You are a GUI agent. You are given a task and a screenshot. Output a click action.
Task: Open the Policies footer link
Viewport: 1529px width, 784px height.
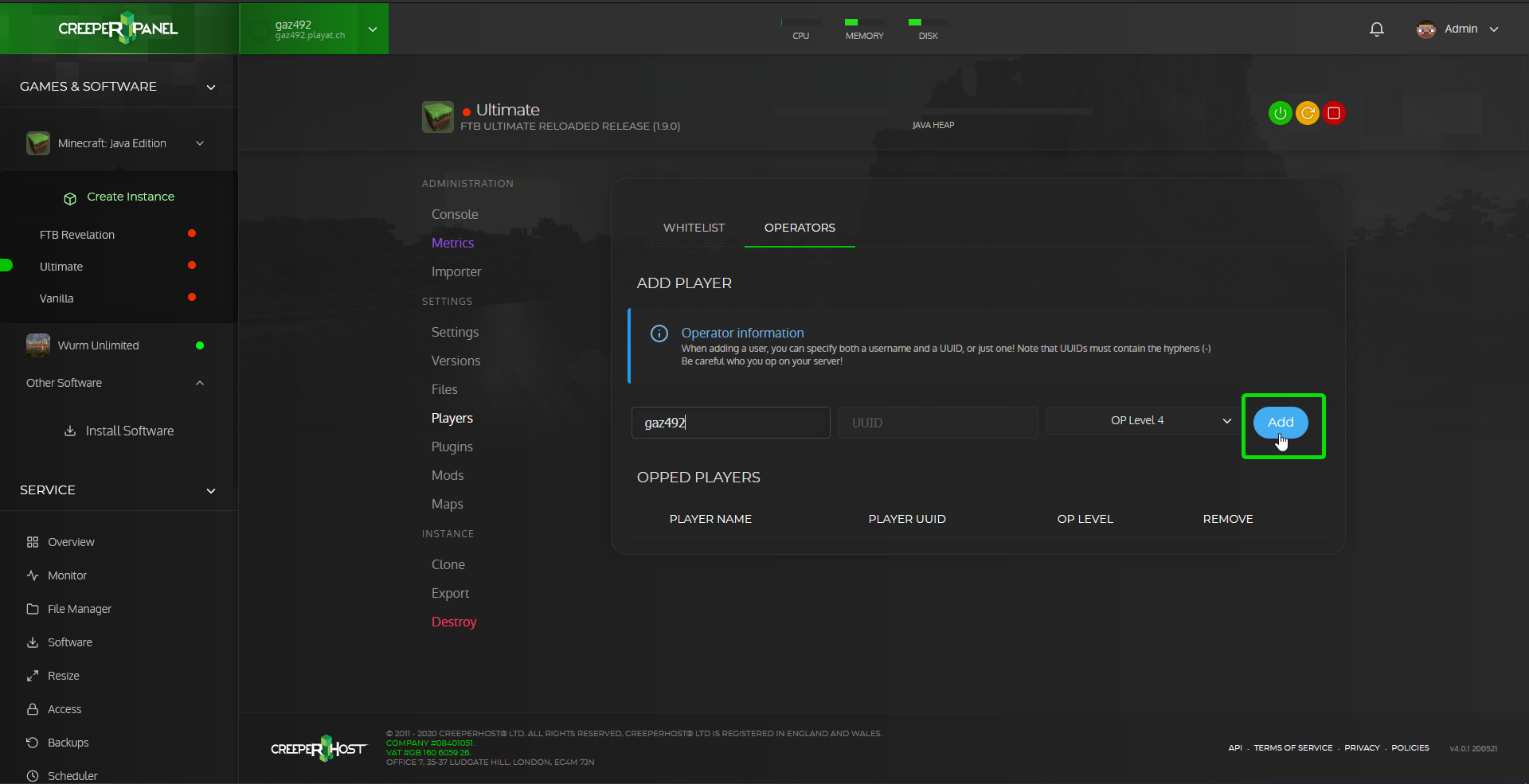1410,748
